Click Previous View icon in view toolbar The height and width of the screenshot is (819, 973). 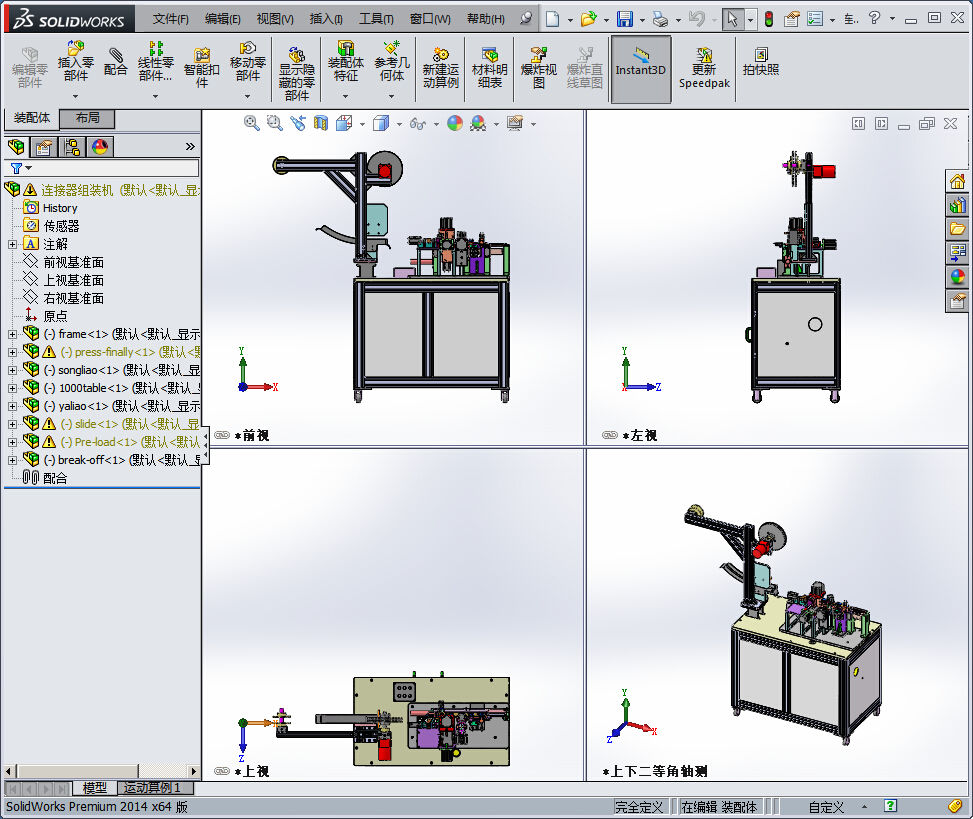[298, 123]
